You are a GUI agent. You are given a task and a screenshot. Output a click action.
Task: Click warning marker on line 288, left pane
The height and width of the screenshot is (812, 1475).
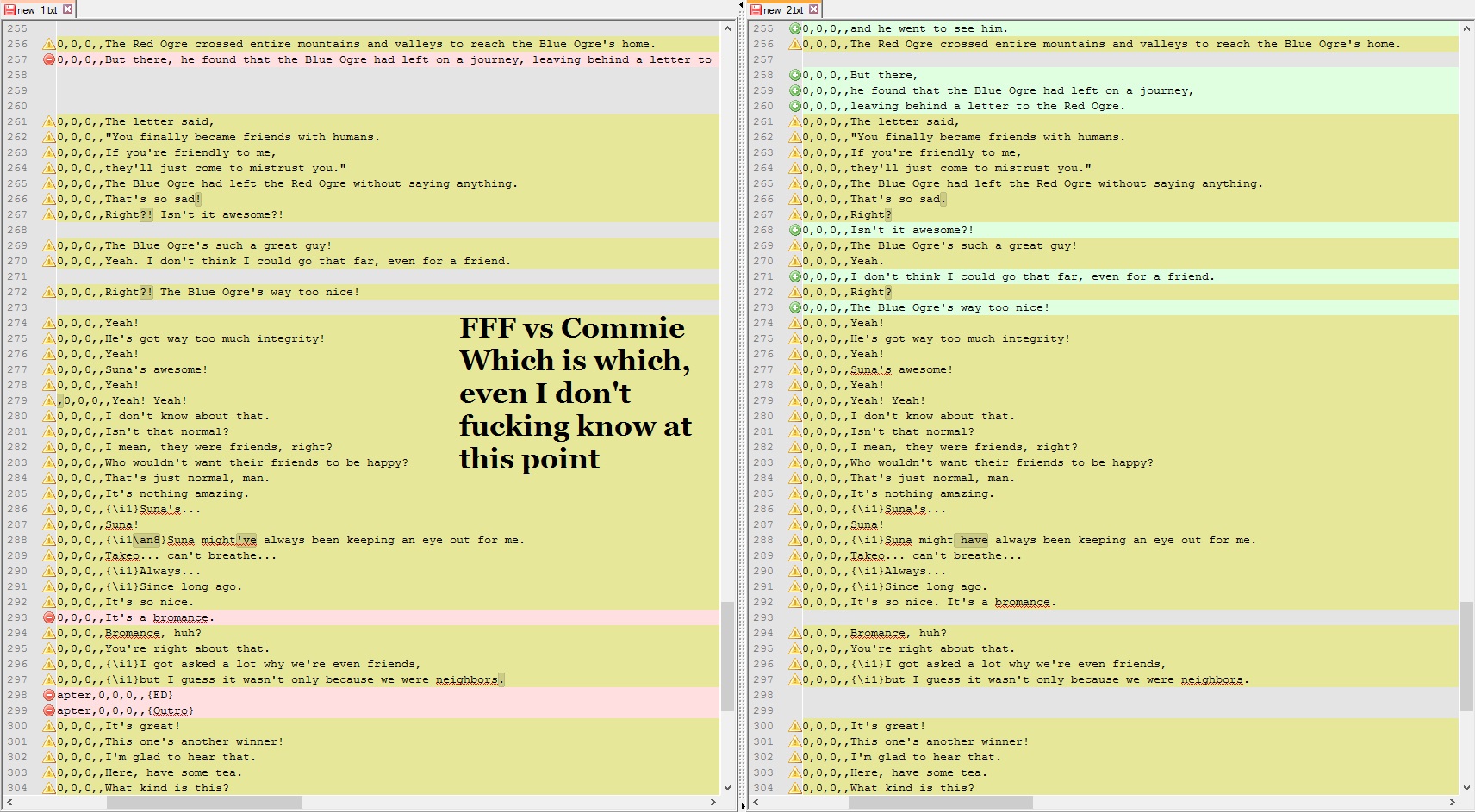49,540
